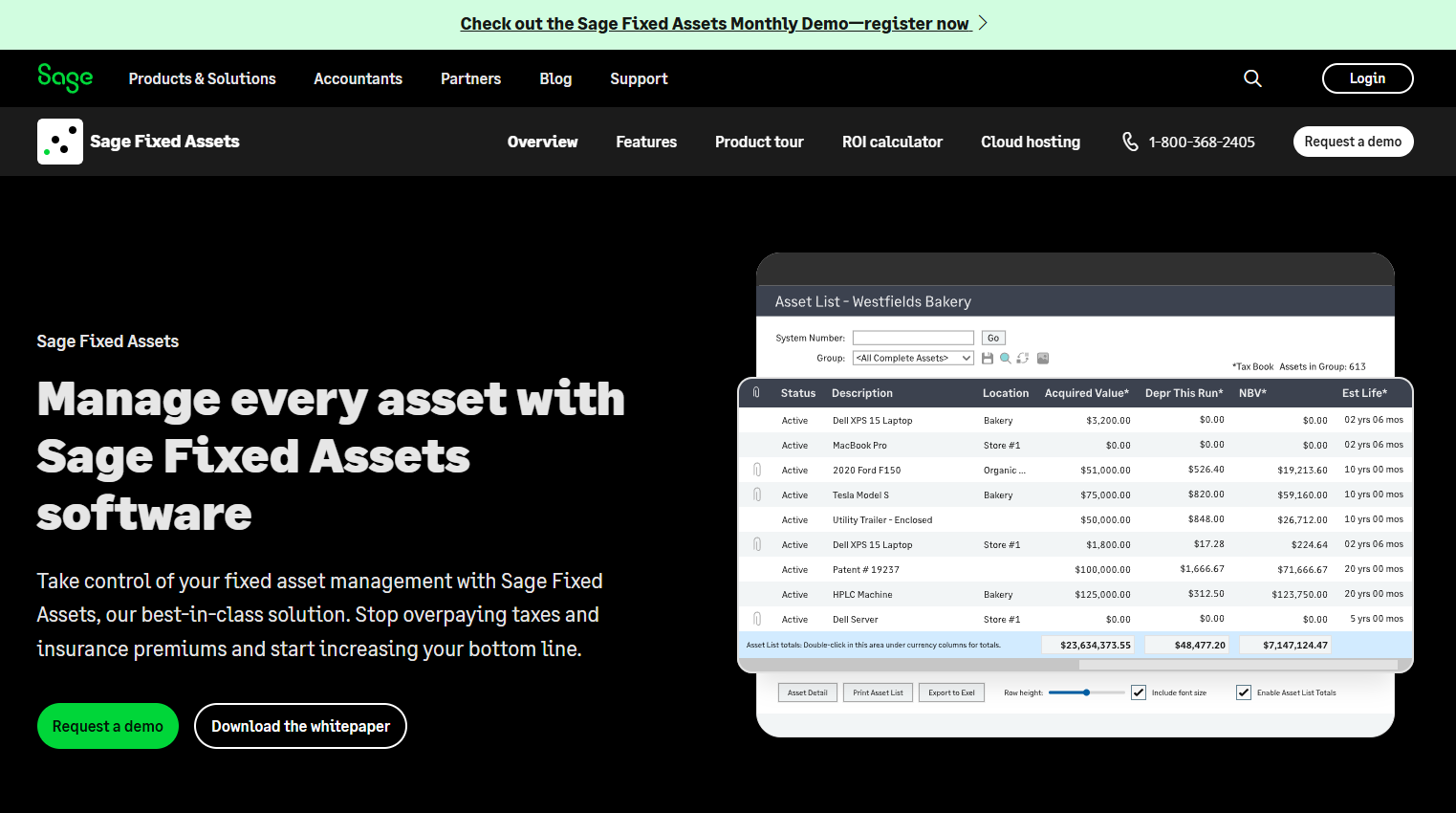The image size is (1456, 813).
Task: Click inside the System Number input field
Action: pyautogui.click(x=913, y=337)
